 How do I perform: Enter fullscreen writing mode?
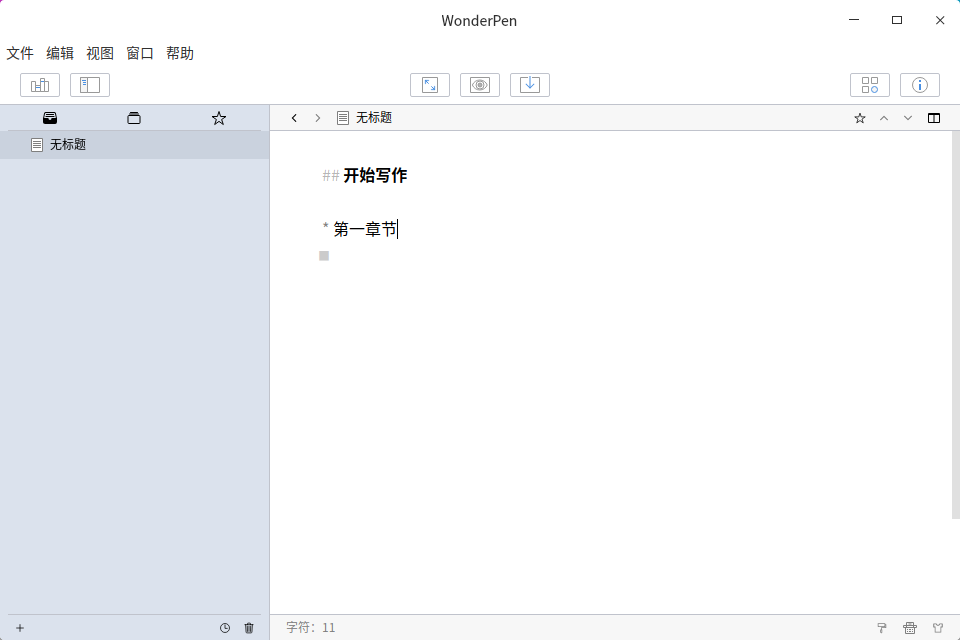pos(430,85)
